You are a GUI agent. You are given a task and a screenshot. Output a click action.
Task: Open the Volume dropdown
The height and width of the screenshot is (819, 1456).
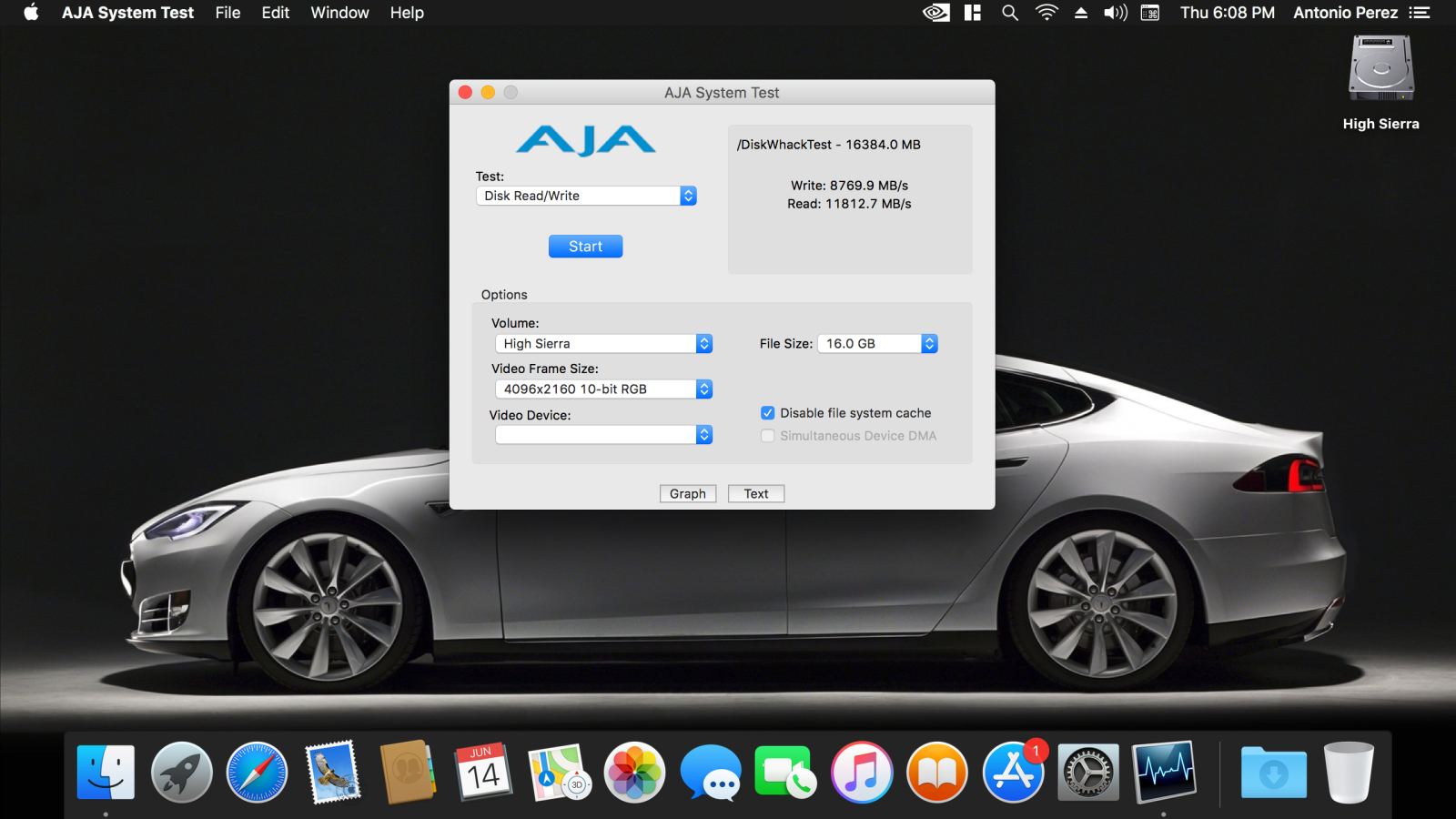[x=603, y=343]
